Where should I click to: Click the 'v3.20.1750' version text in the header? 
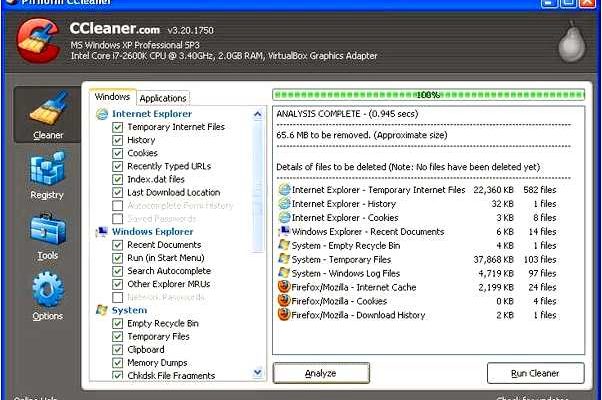coord(190,30)
